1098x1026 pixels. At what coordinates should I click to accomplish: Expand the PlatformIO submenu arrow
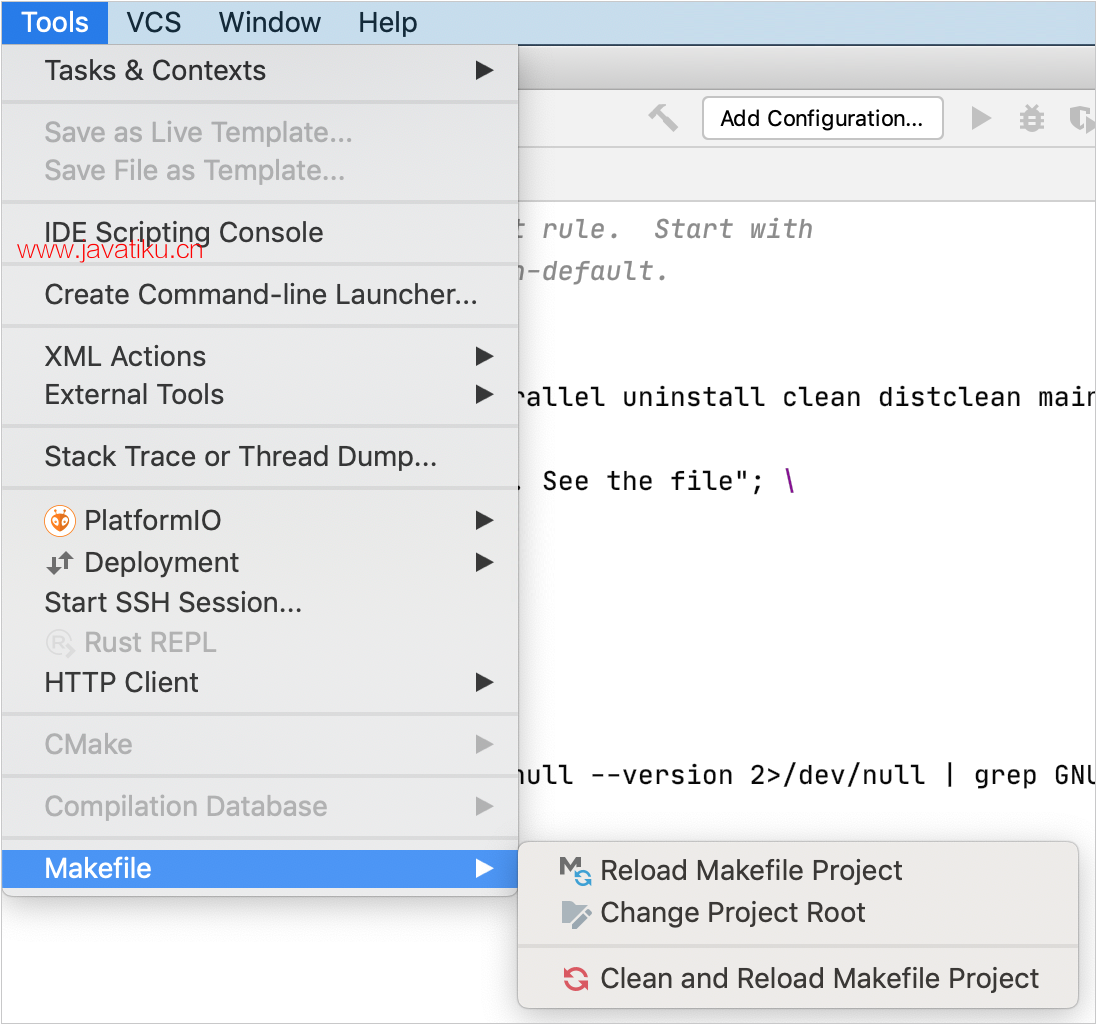click(485, 520)
